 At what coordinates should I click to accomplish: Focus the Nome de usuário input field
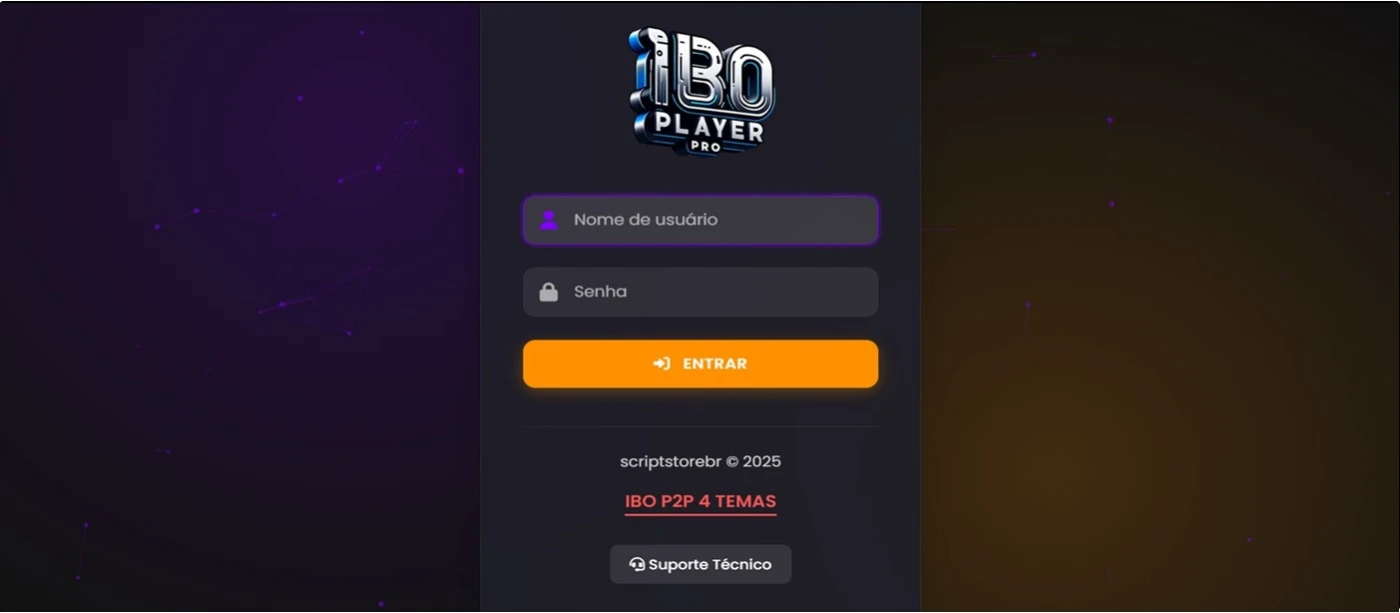(x=700, y=220)
